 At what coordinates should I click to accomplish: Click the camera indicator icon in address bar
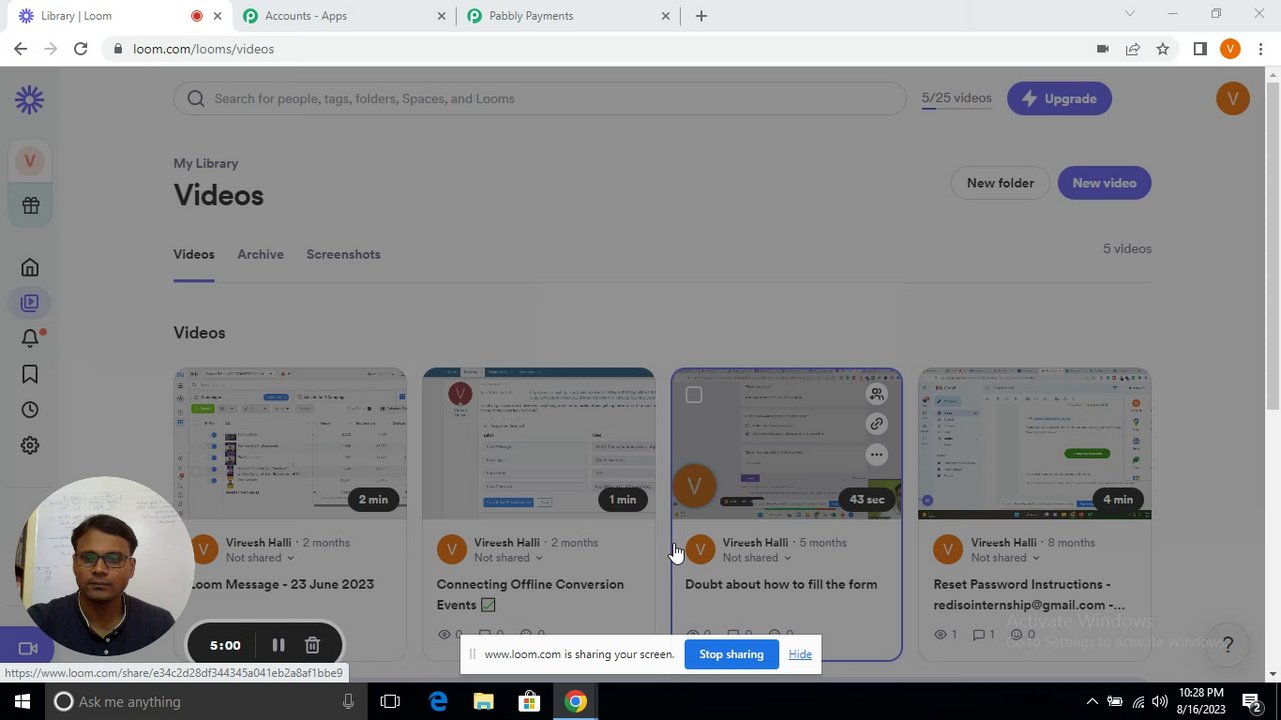pyautogui.click(x=1102, y=48)
